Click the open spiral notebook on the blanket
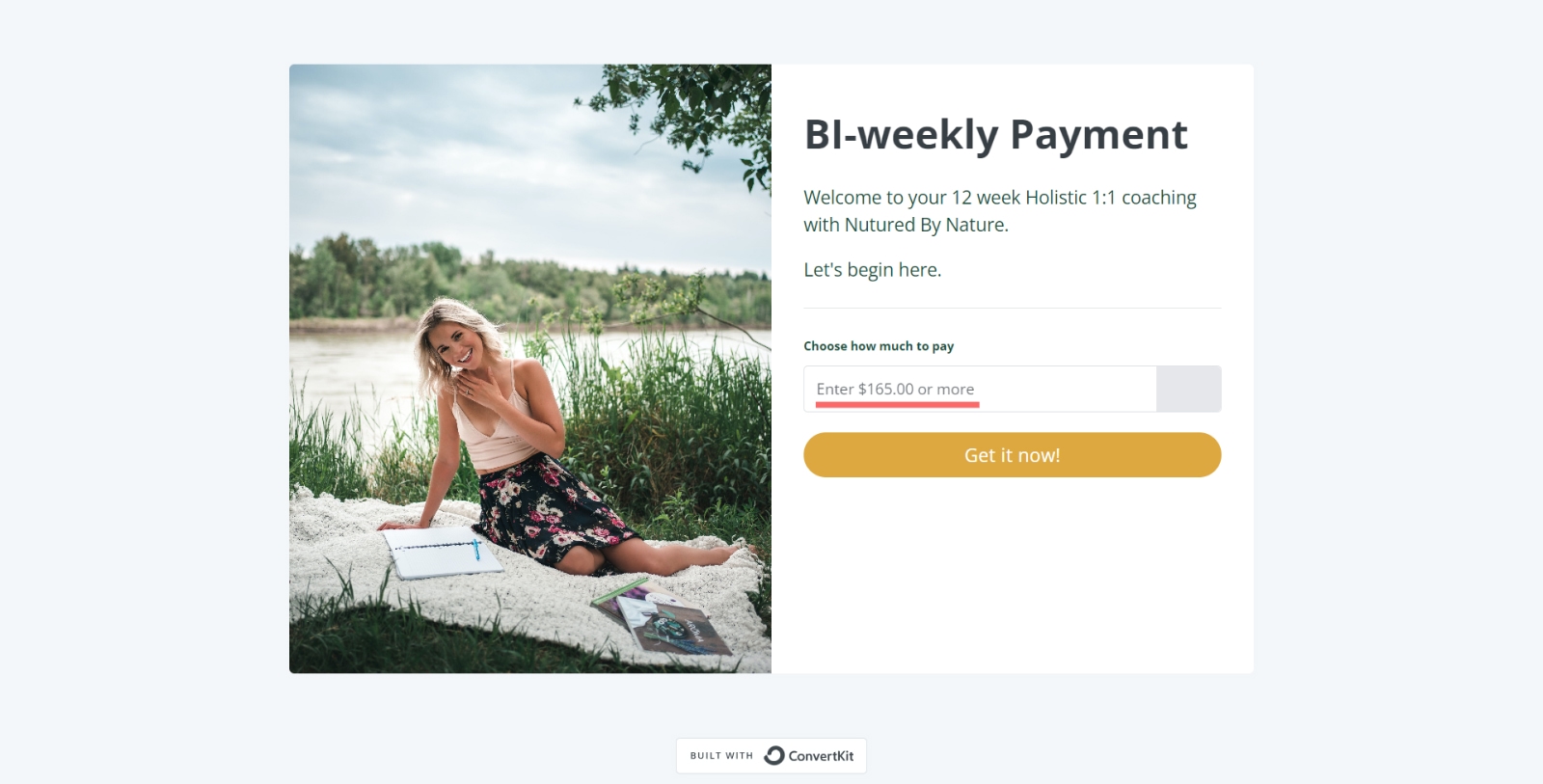1543x784 pixels. pos(443,553)
